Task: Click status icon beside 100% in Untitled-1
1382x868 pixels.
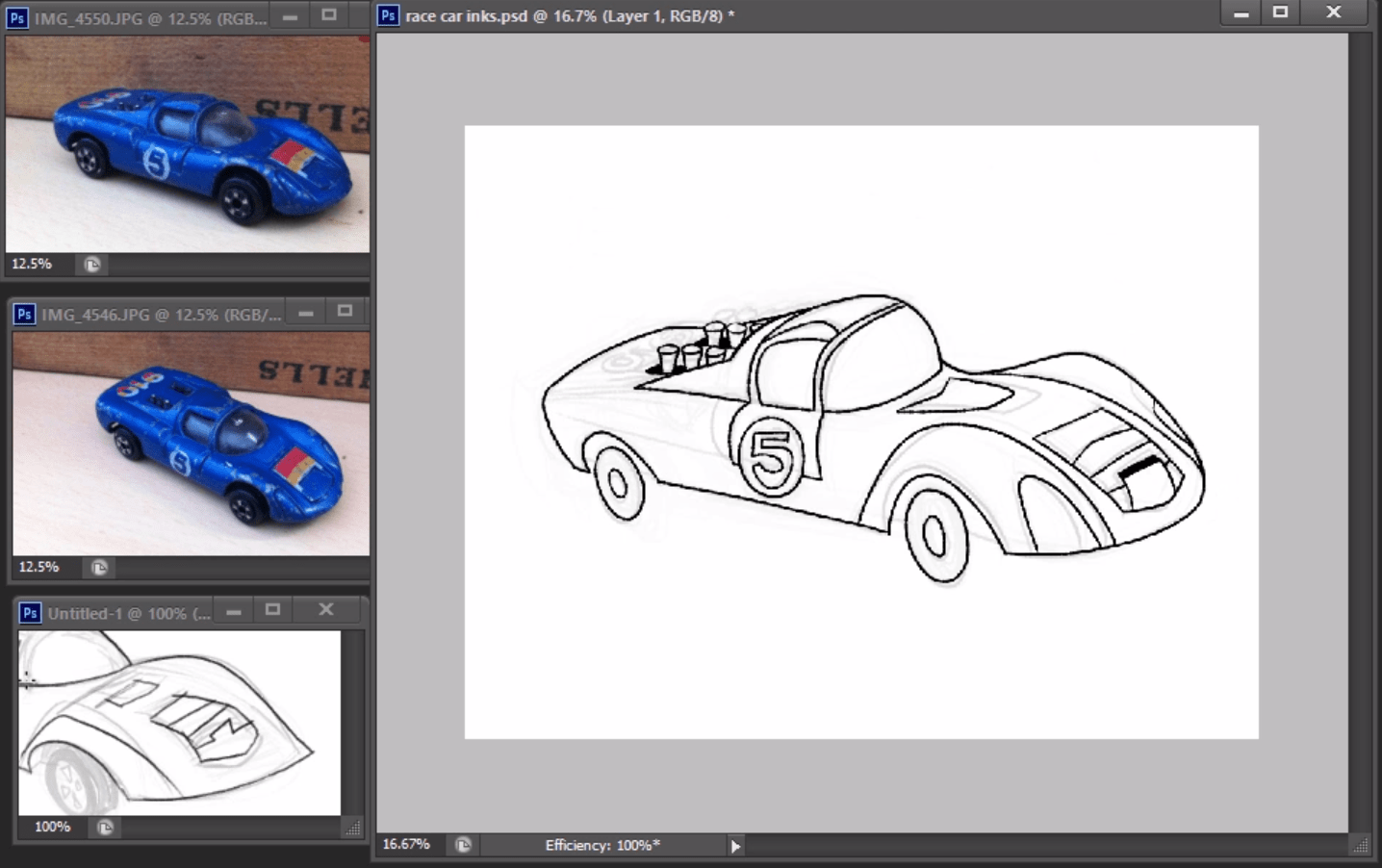Action: pyautogui.click(x=105, y=828)
